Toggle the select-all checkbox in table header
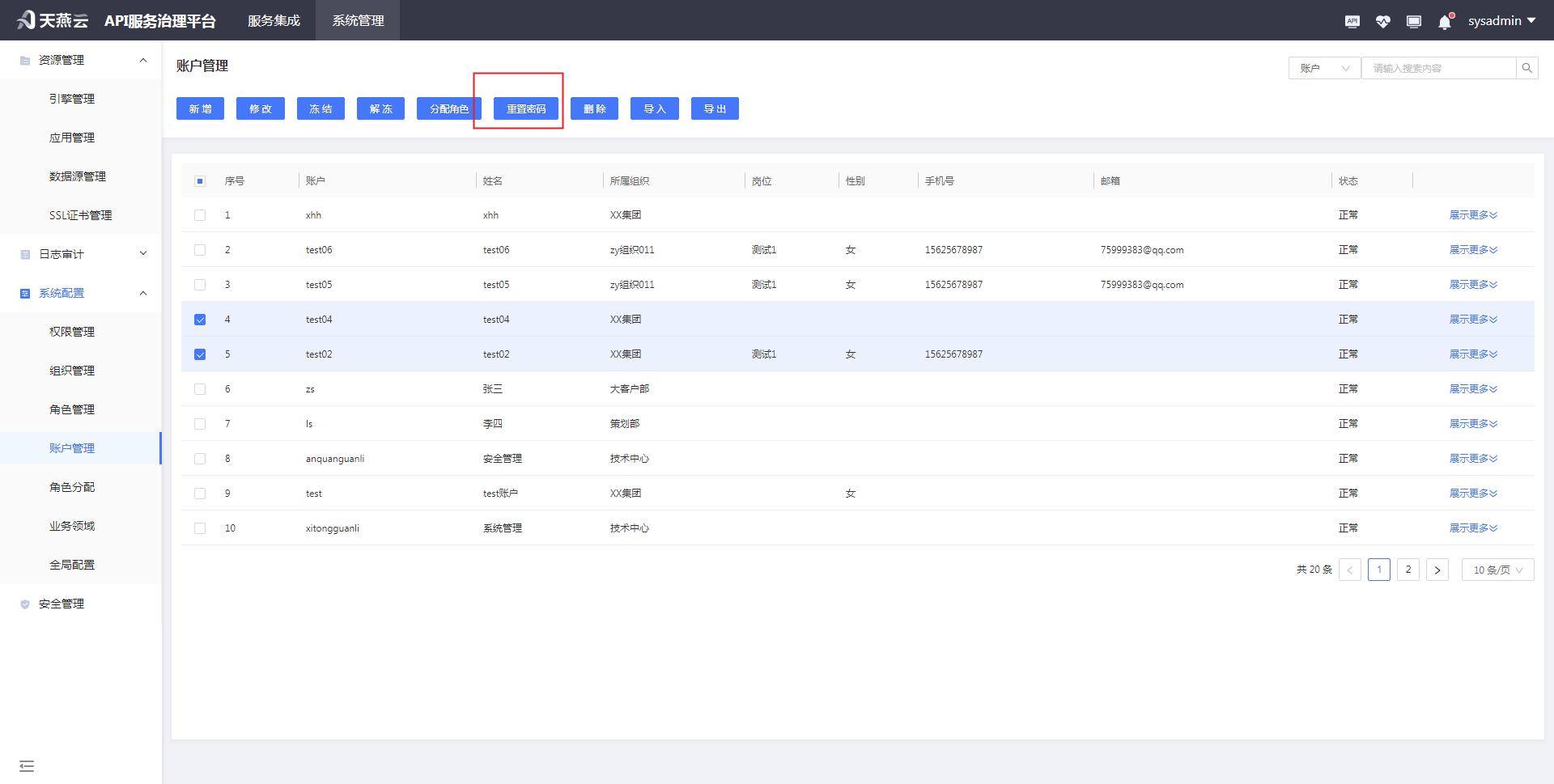The height and width of the screenshot is (784, 1554). (x=200, y=181)
